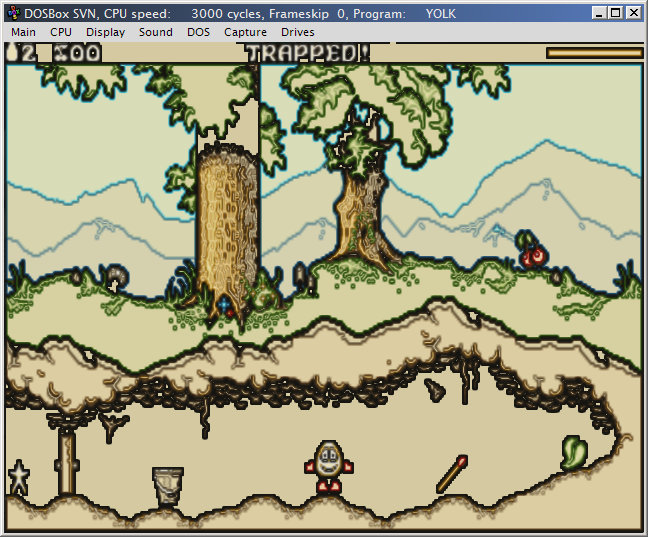Click the grey mushroom on the grass
The height and width of the screenshot is (537, 648).
point(116,278)
